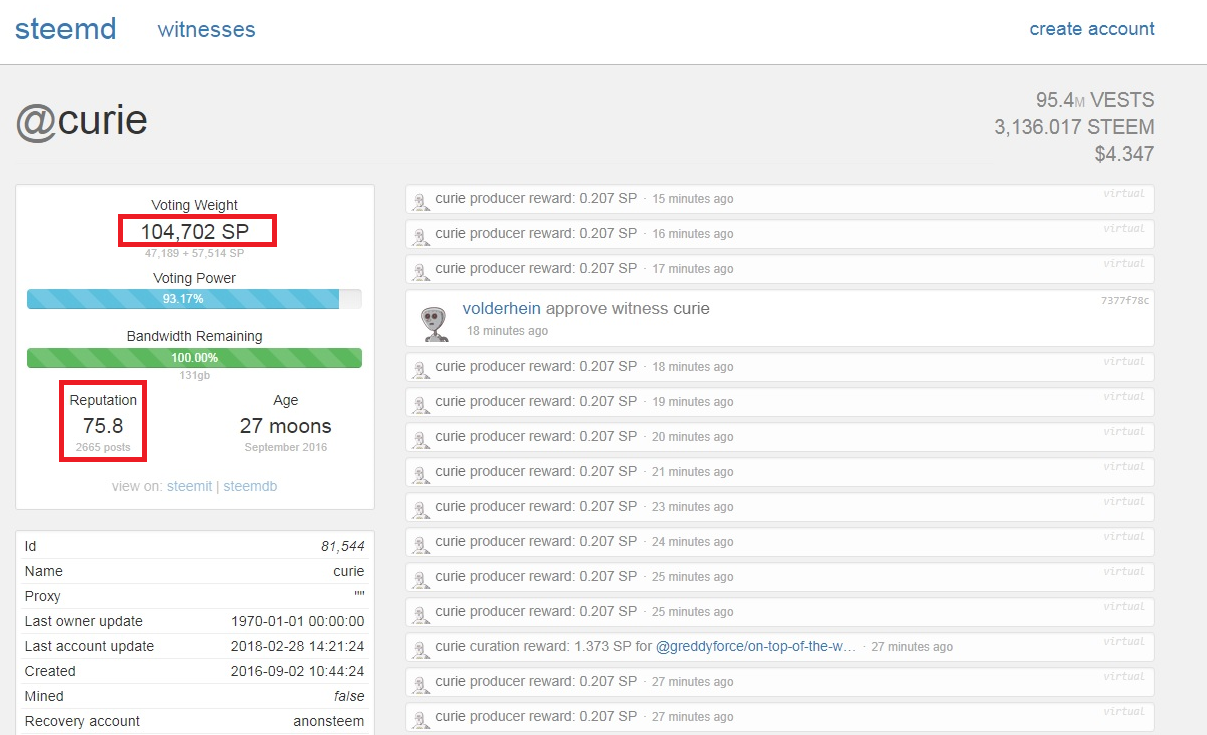1207x735 pixels.
Task: Select the @curie account heading
Action: (x=81, y=121)
